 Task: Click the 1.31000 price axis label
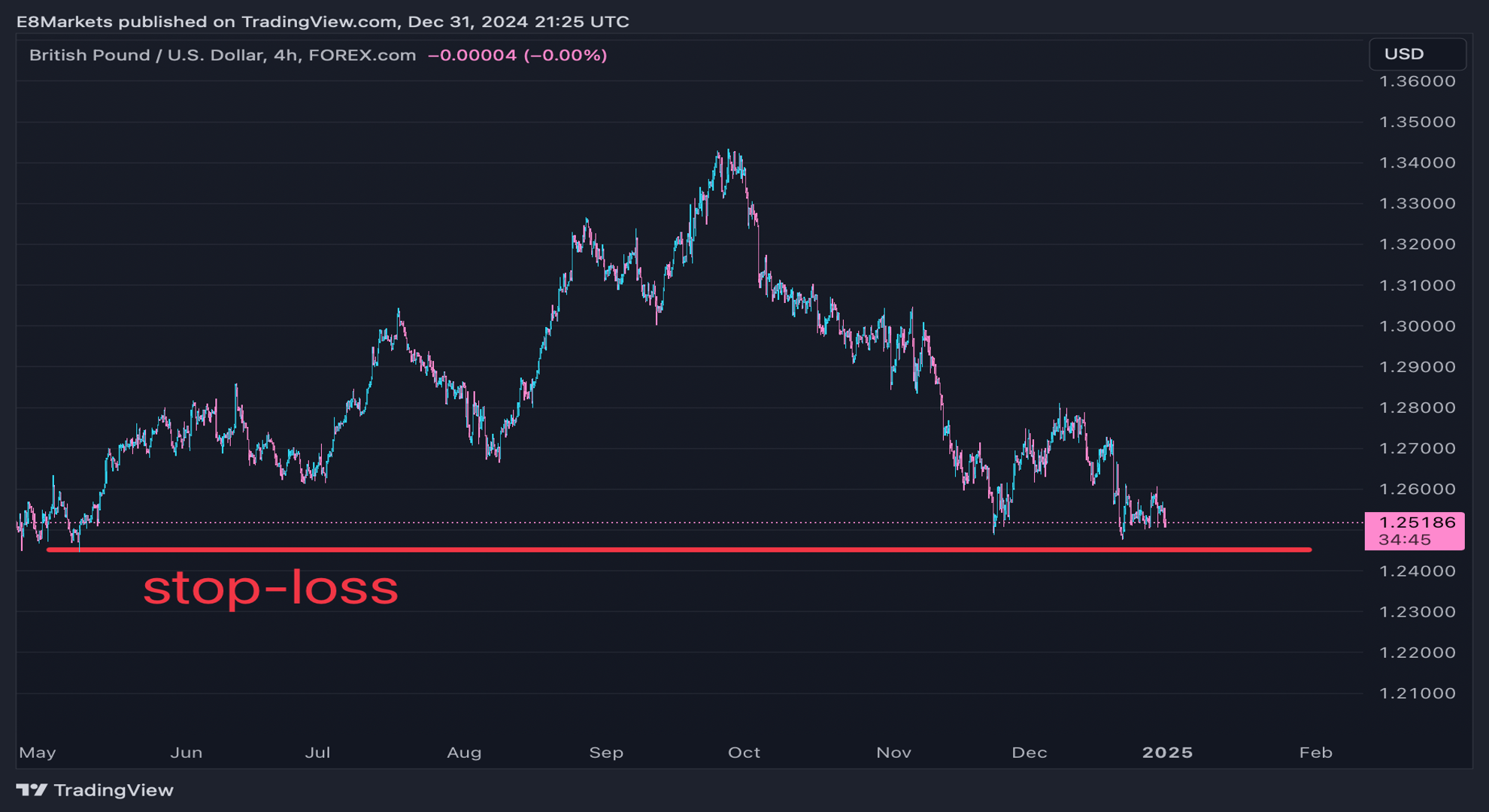[1418, 285]
